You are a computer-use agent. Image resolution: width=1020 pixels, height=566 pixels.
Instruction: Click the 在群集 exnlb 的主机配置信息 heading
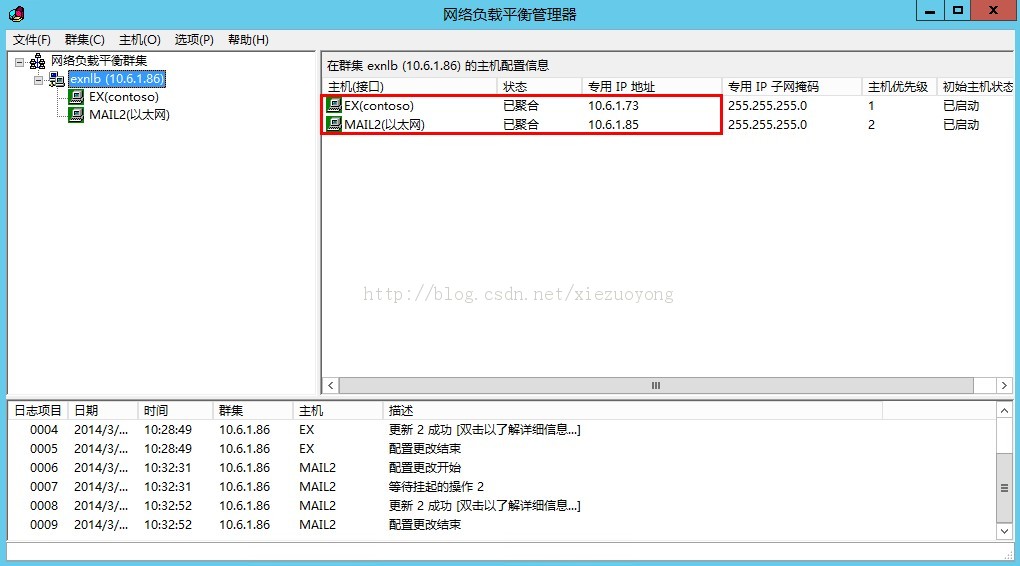(x=438, y=65)
